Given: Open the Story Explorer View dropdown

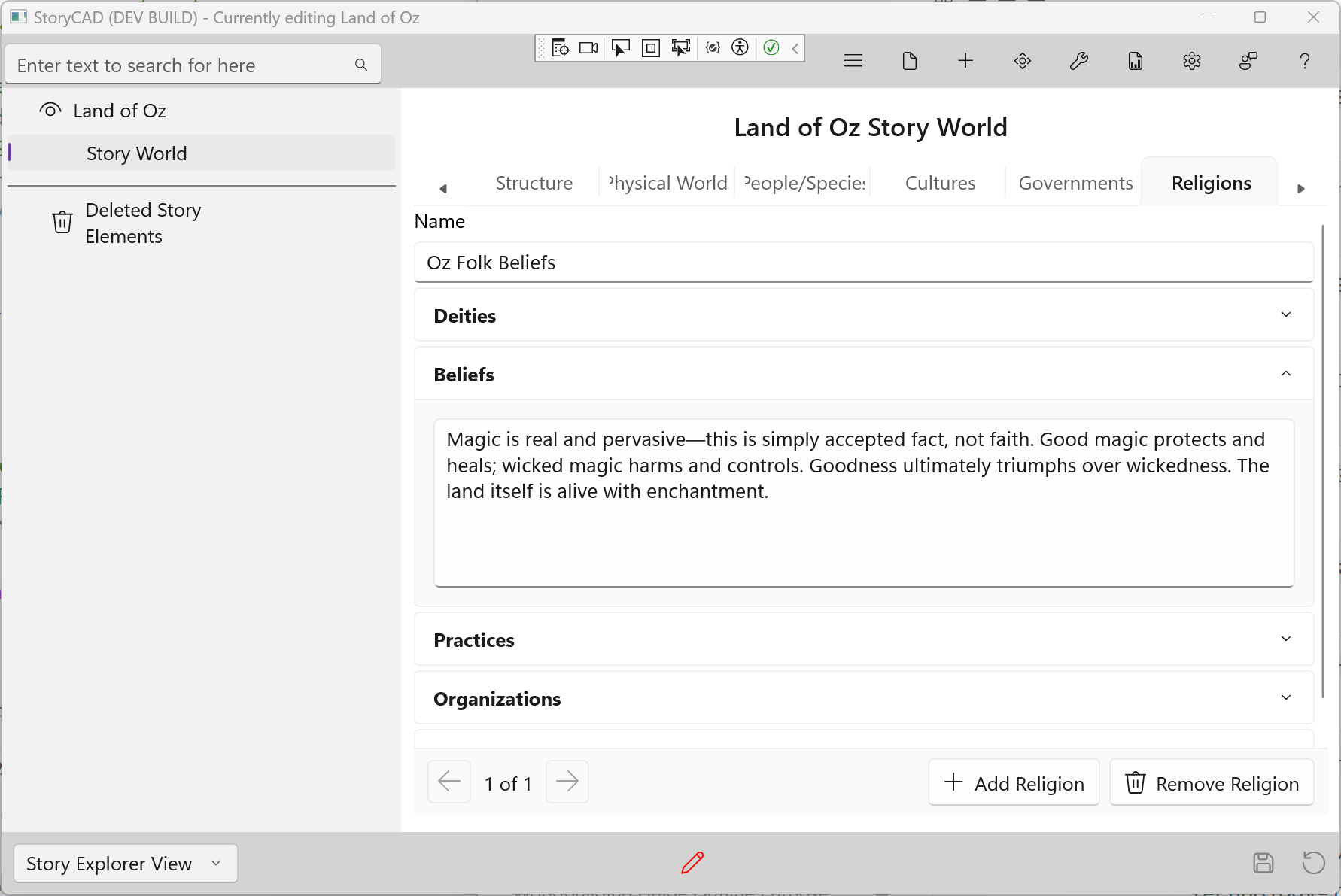Looking at the screenshot, I should pos(125,864).
